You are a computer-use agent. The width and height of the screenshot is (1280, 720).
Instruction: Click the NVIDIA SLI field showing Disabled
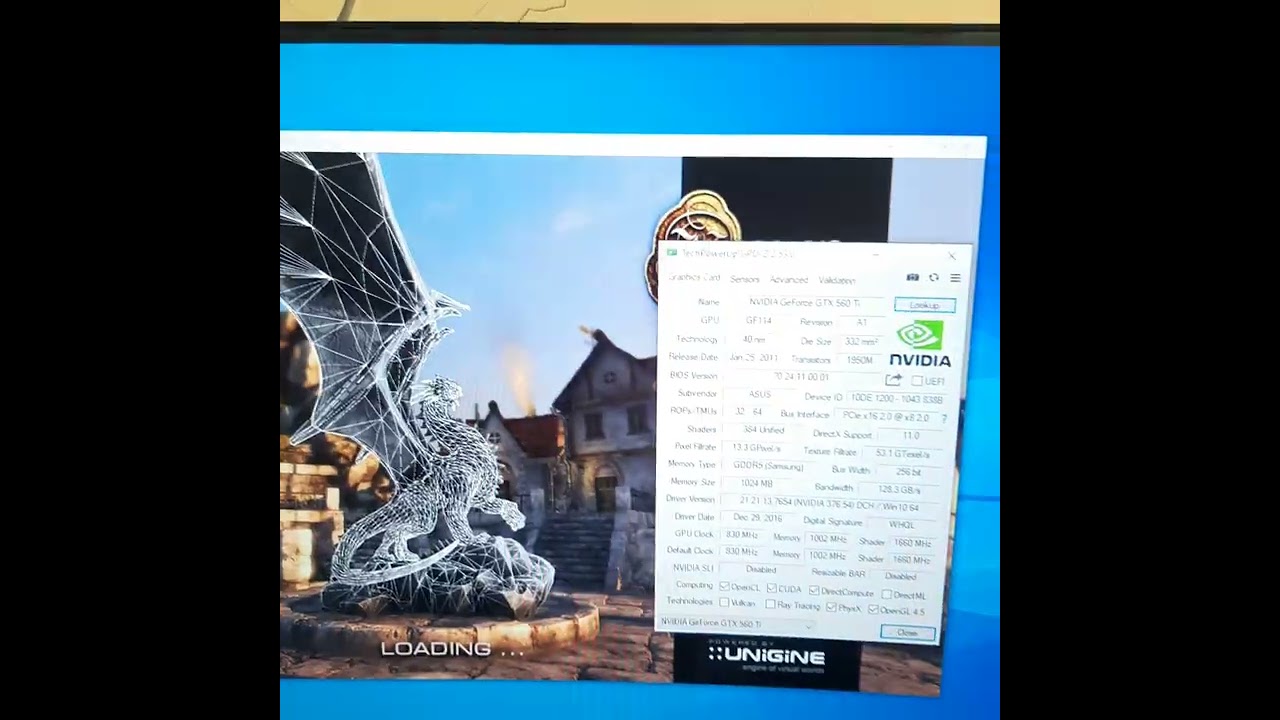[x=761, y=569]
